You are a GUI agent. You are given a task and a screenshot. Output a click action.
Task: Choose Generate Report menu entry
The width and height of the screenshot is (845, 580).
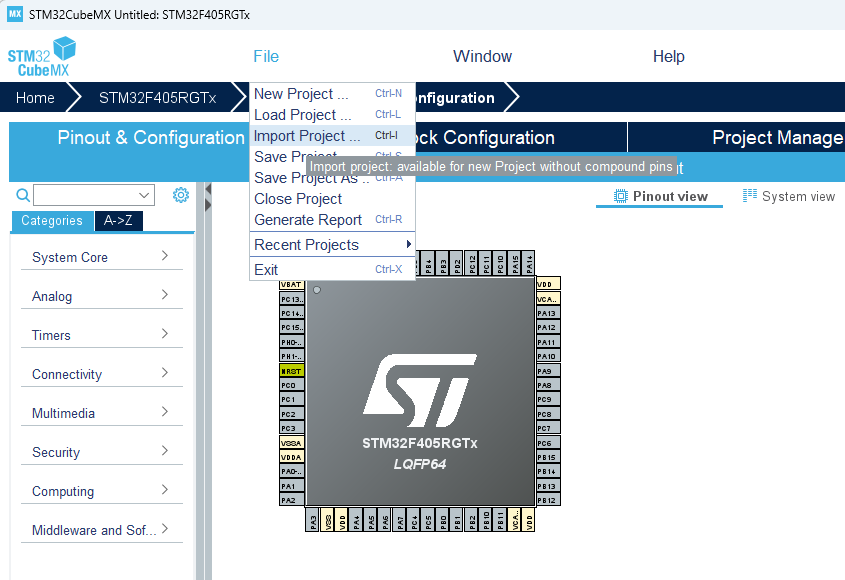[332, 220]
